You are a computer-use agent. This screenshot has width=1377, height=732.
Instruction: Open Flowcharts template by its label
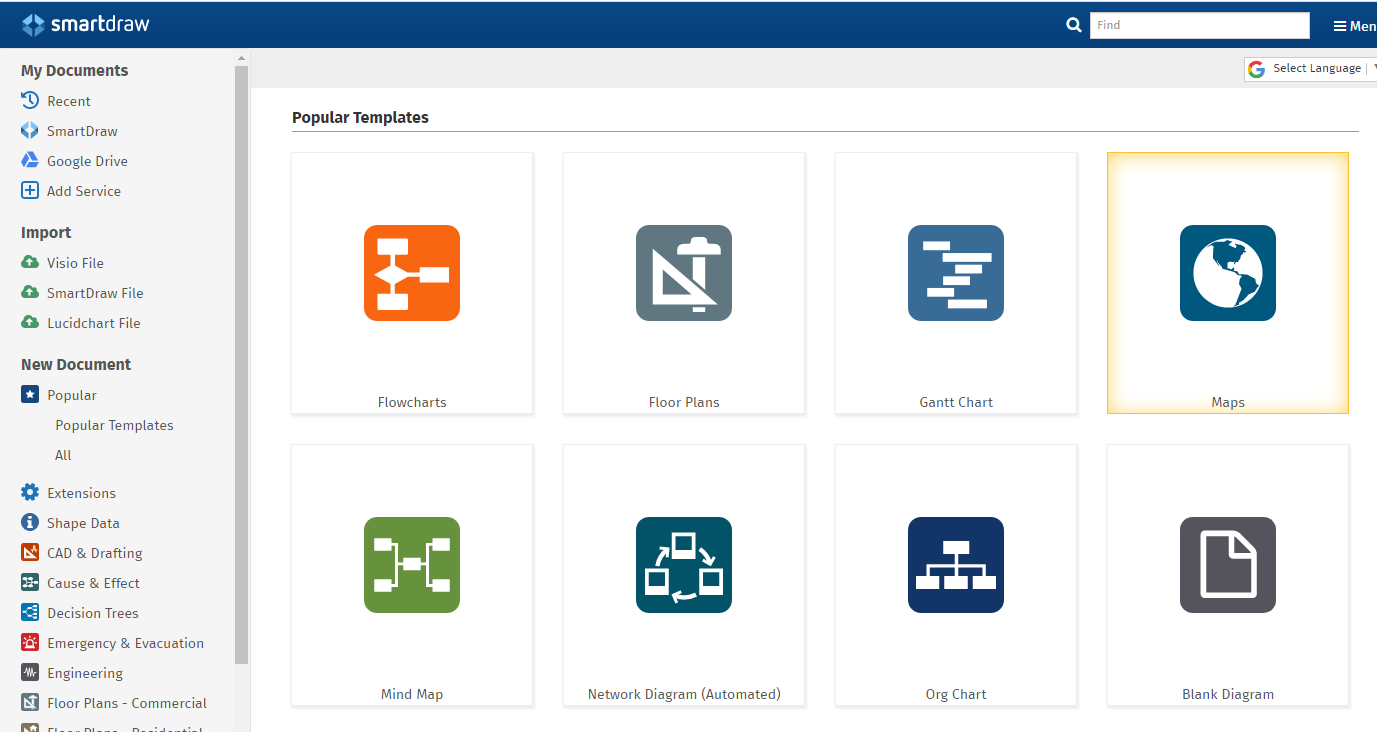(x=412, y=402)
